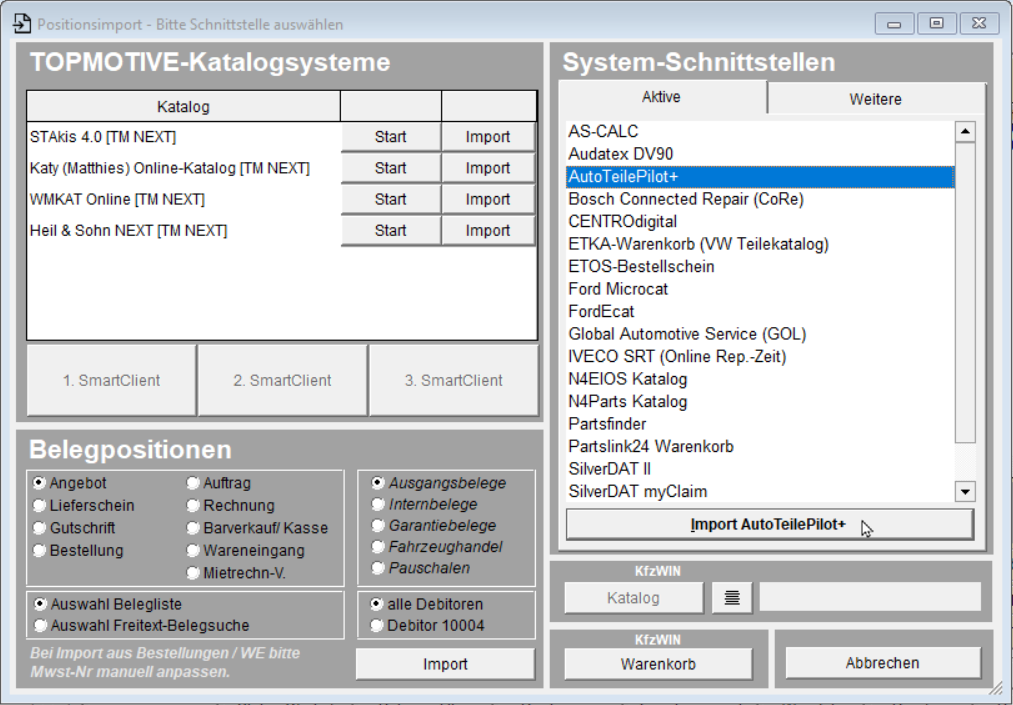Click the KfzWIN Katalog button

click(x=634, y=598)
